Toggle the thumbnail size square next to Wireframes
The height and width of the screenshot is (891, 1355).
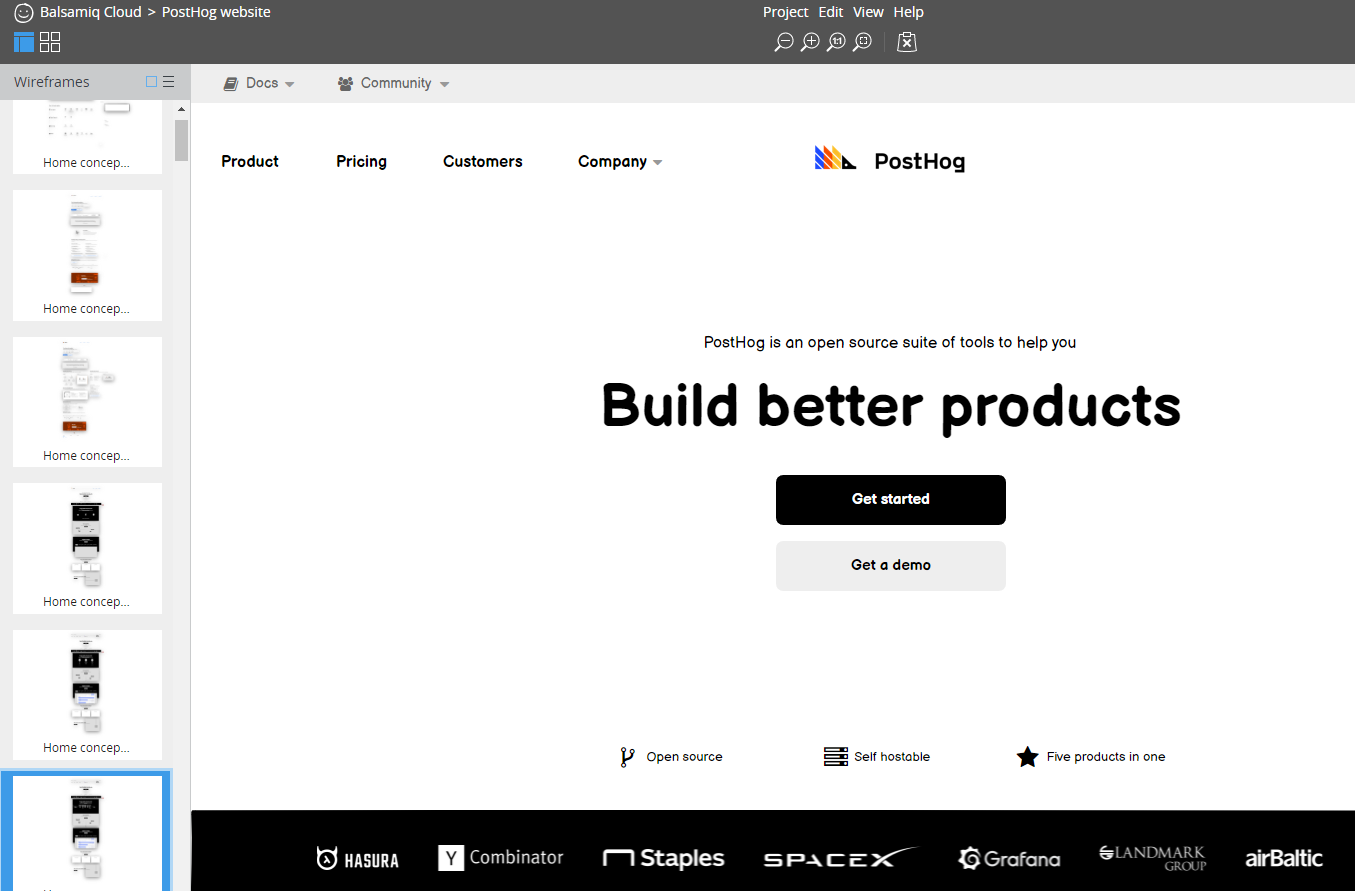[x=151, y=81]
